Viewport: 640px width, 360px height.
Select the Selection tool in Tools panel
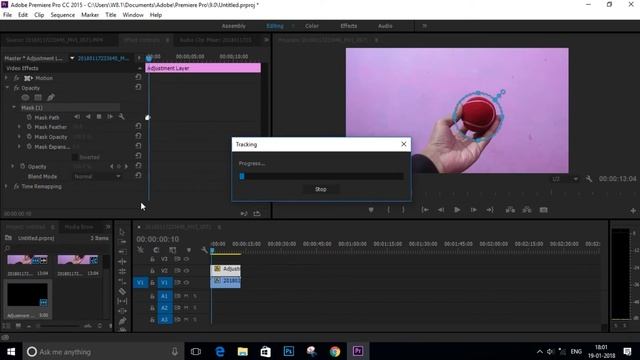[122, 232]
